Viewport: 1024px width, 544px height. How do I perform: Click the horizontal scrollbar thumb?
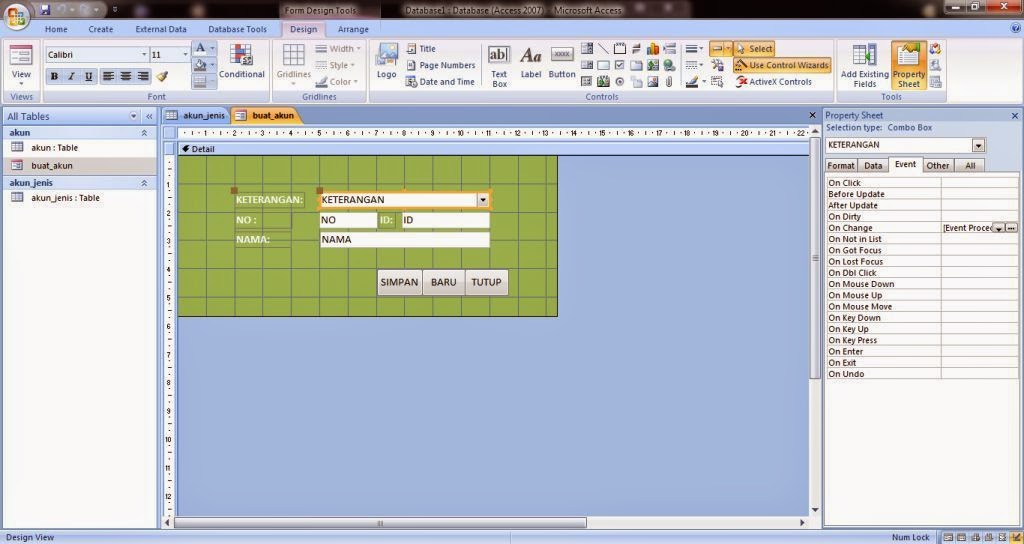(380, 523)
